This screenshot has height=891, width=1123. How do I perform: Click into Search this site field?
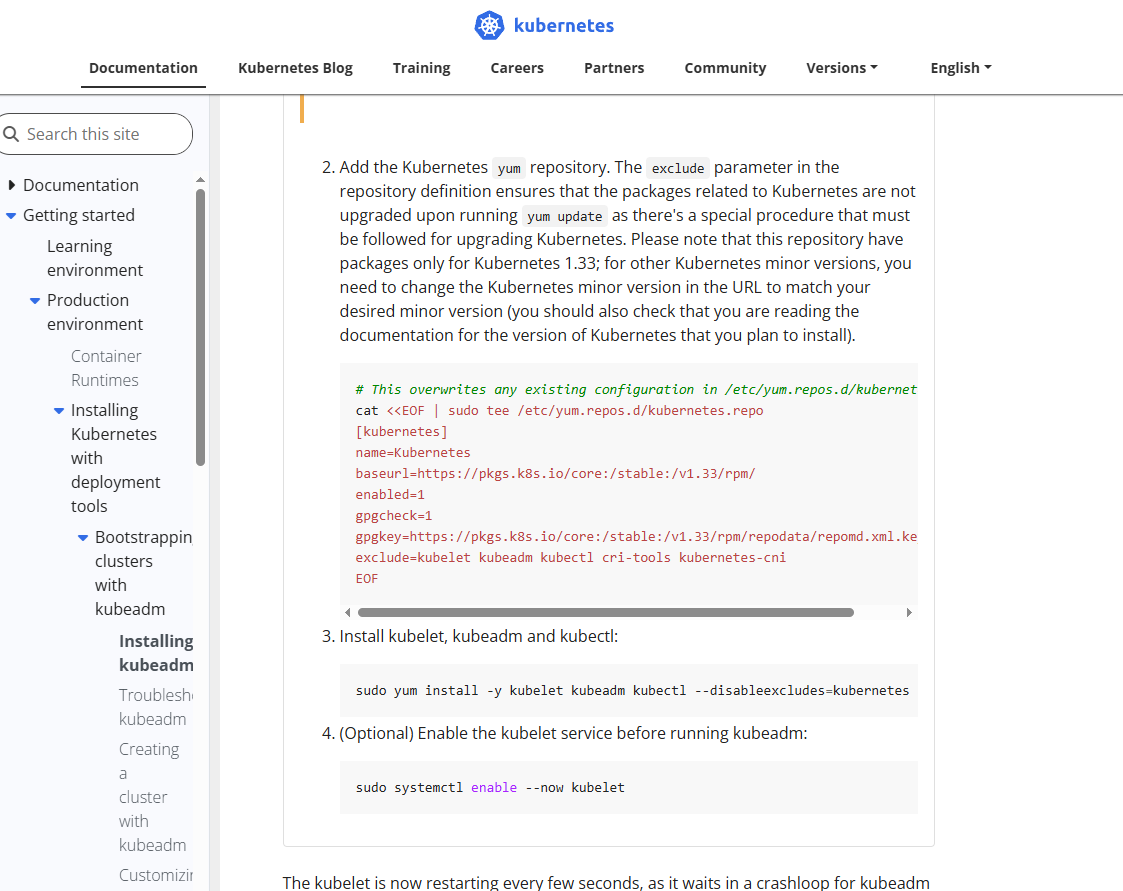point(96,134)
